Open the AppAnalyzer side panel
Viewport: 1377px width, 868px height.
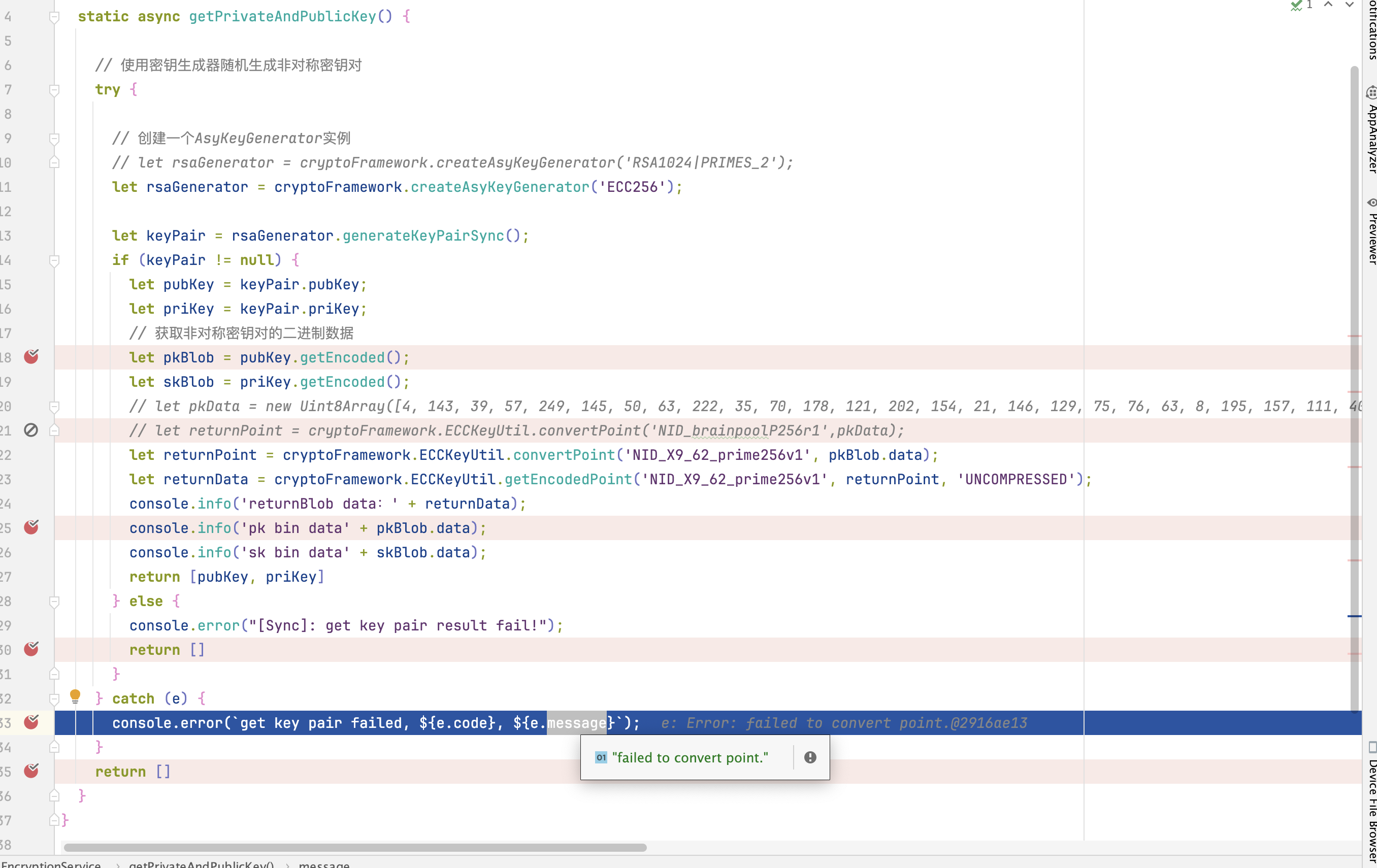tap(1371, 130)
